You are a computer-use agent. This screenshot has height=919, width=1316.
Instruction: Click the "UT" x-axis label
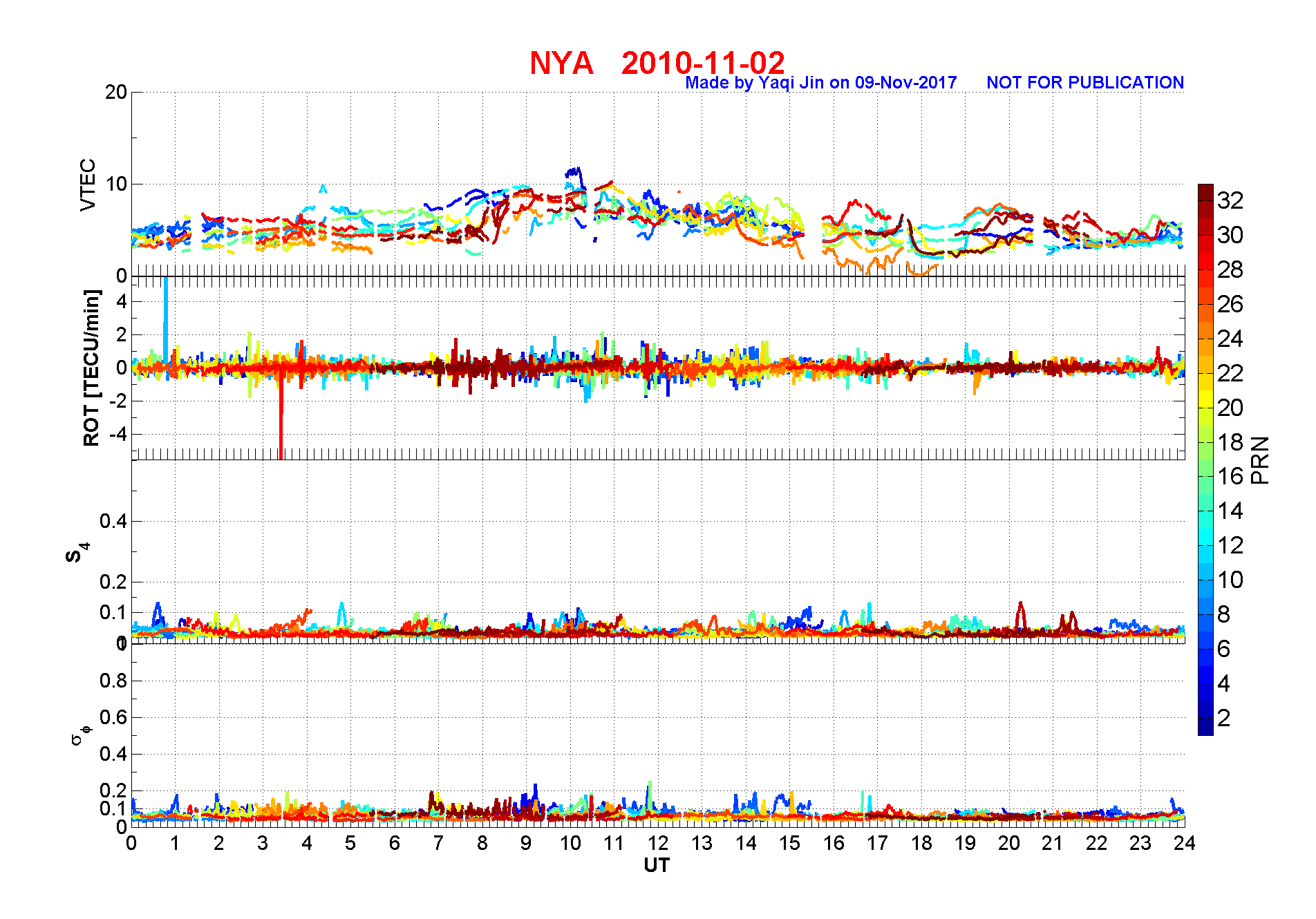pyautogui.click(x=657, y=865)
